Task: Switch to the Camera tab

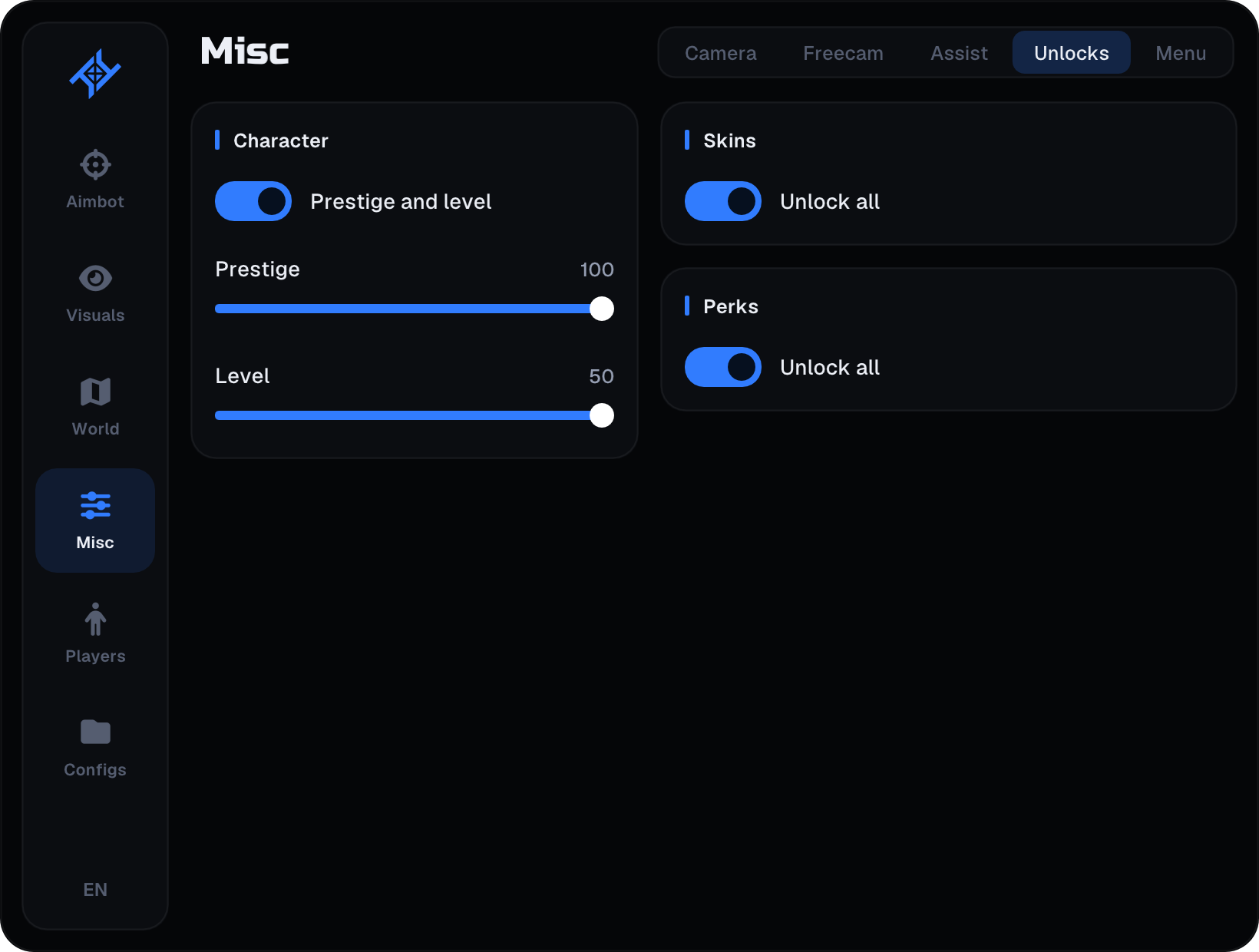Action: coord(721,53)
